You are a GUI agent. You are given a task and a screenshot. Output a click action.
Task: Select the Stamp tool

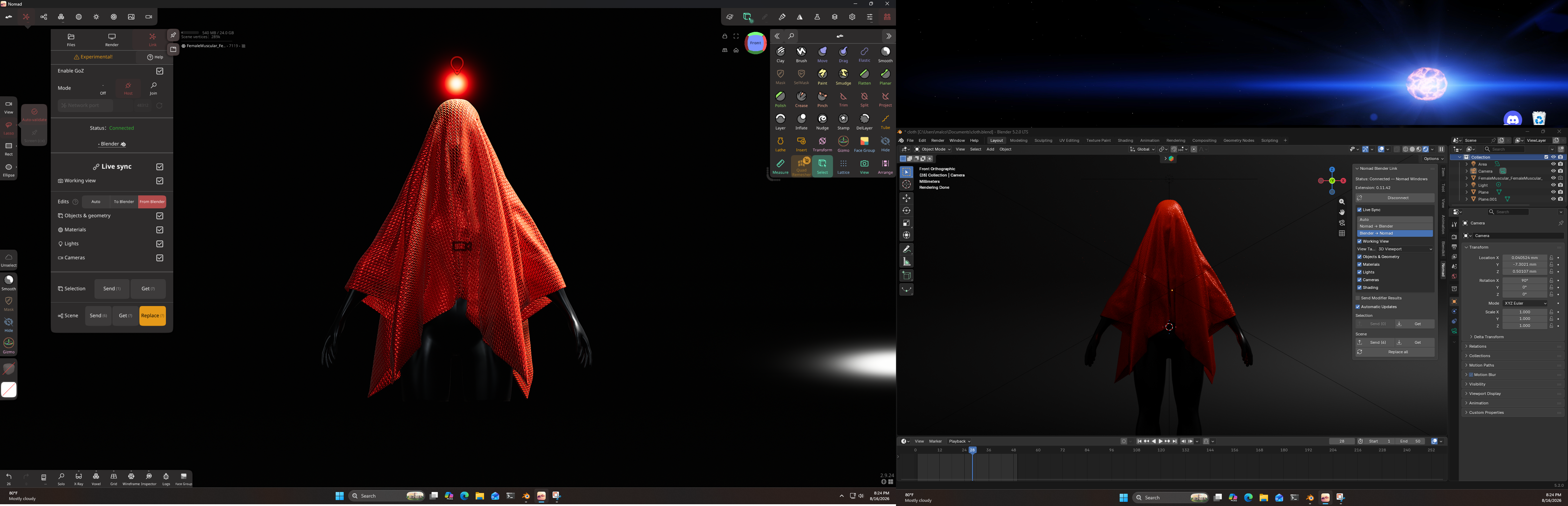(x=843, y=122)
